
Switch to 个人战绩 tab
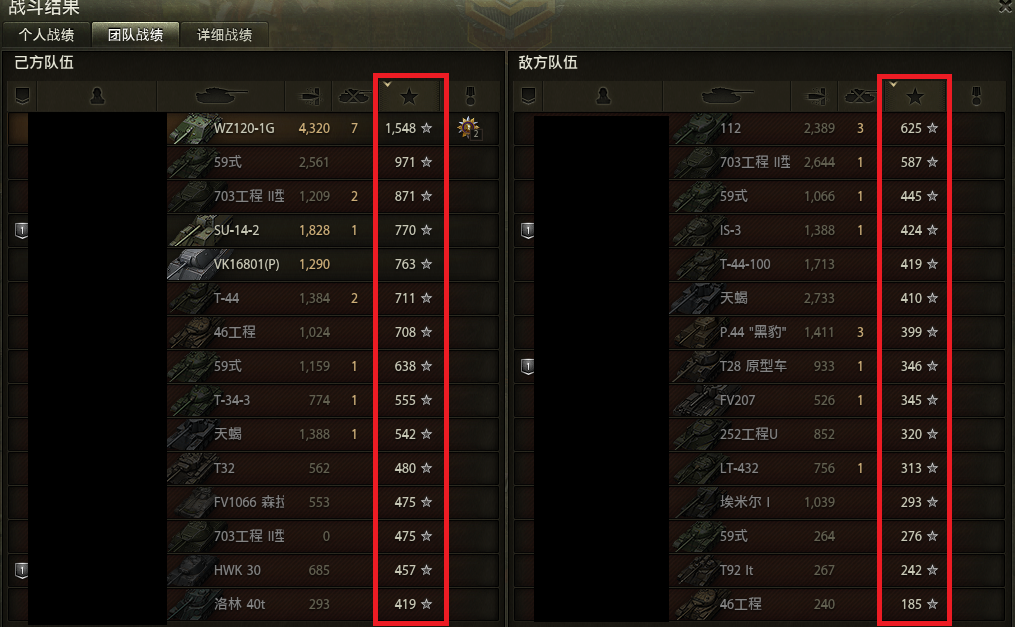[x=46, y=35]
